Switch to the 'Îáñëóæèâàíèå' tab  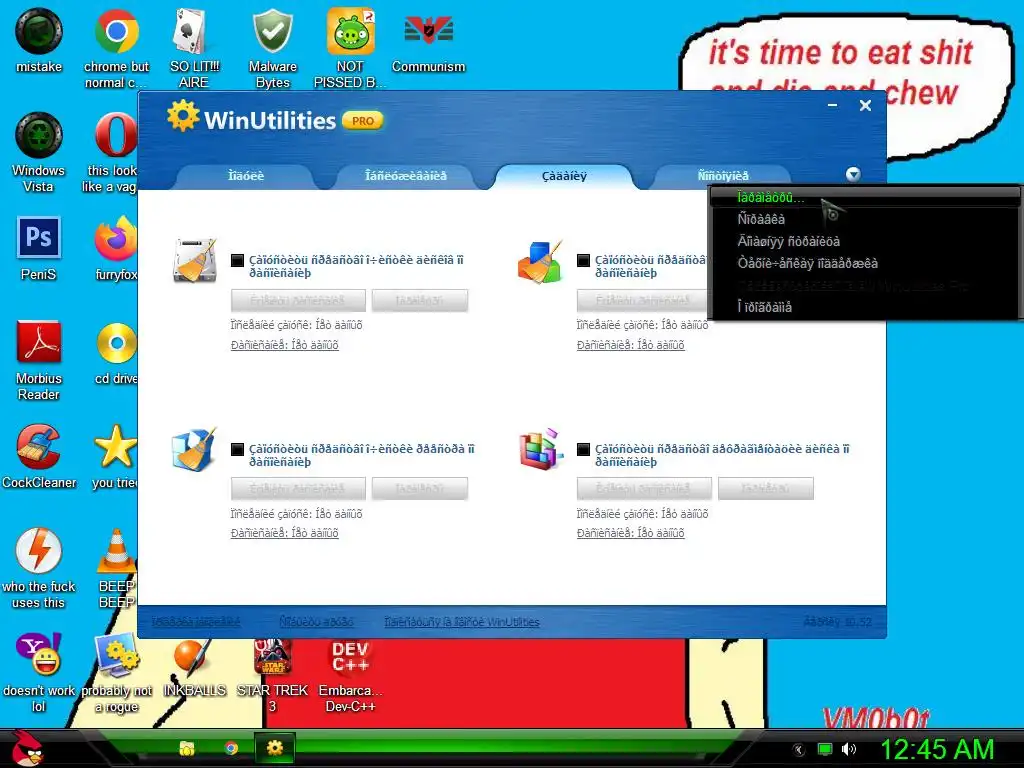pyautogui.click(x=406, y=176)
